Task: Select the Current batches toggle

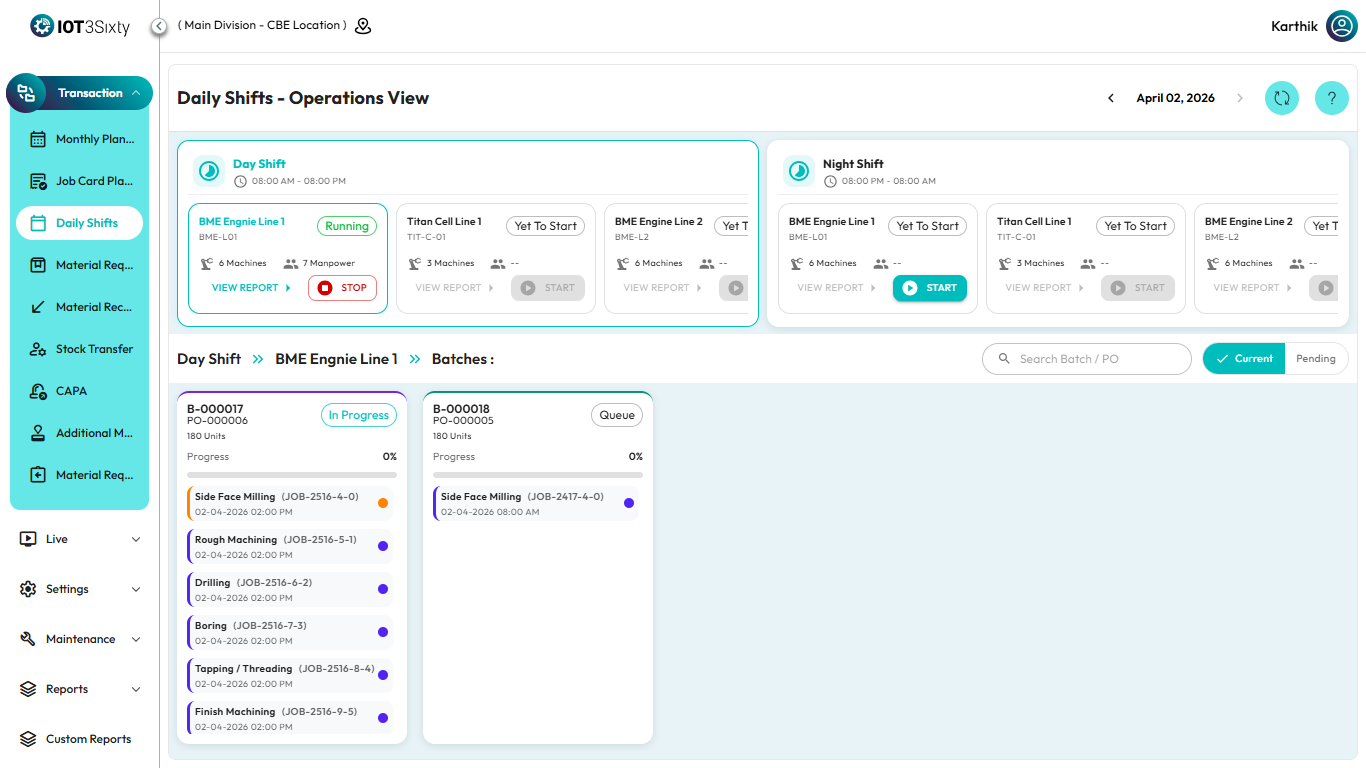Action: point(1243,359)
